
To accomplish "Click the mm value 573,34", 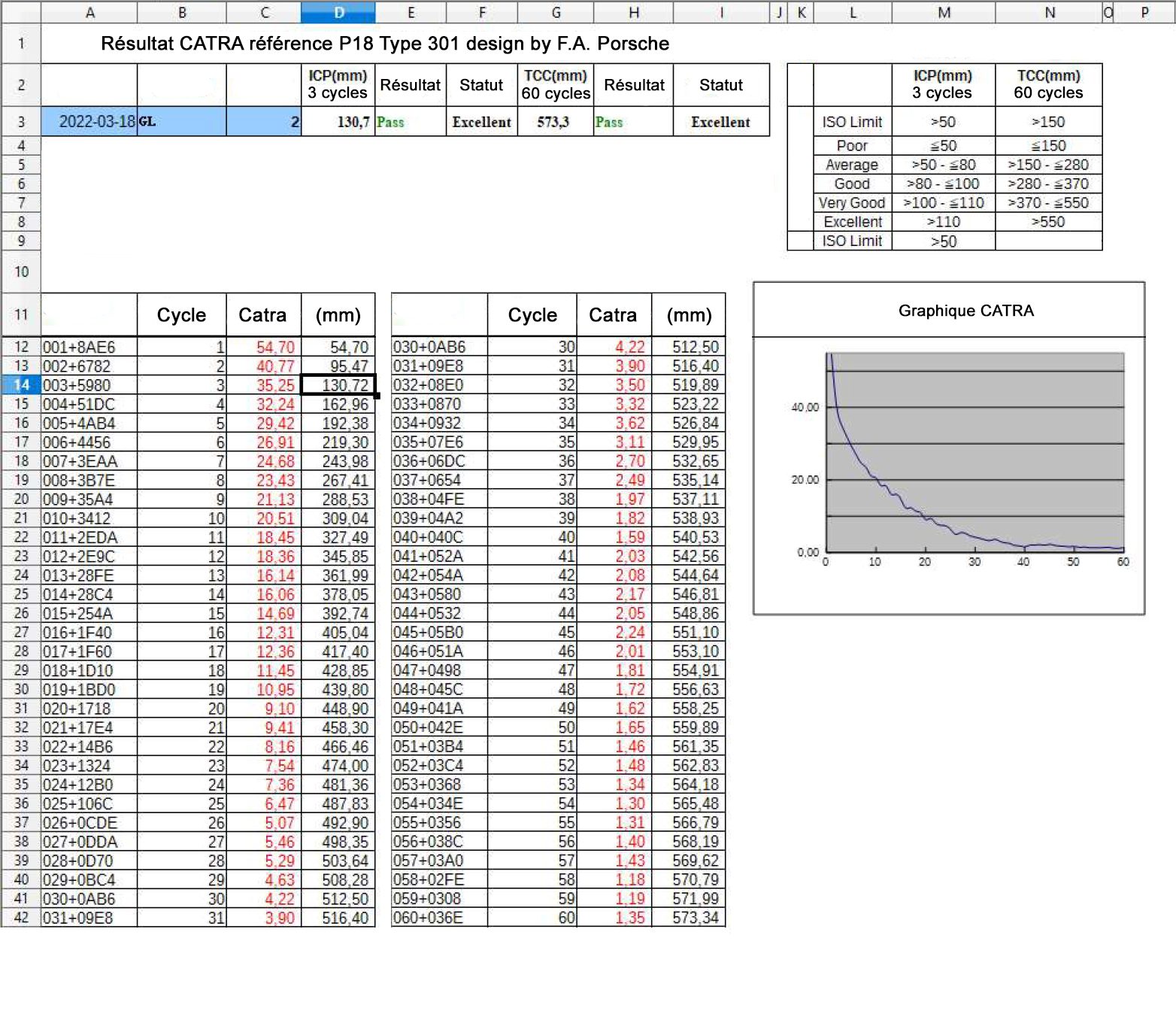I will pyautogui.click(x=689, y=918).
